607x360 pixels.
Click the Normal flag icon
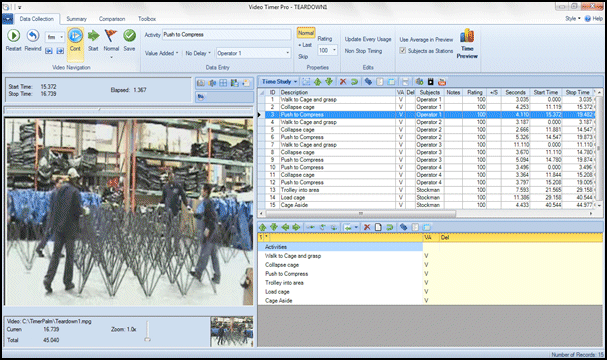point(111,36)
